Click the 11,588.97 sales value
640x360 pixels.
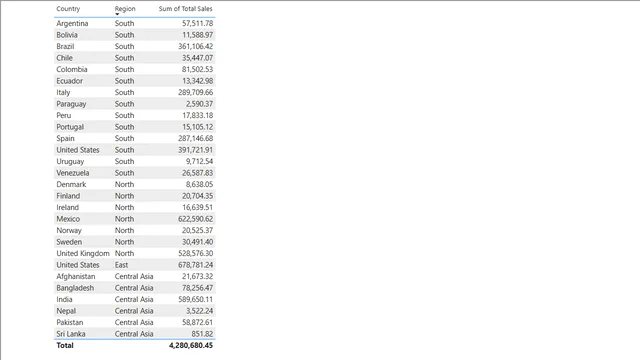coord(198,35)
